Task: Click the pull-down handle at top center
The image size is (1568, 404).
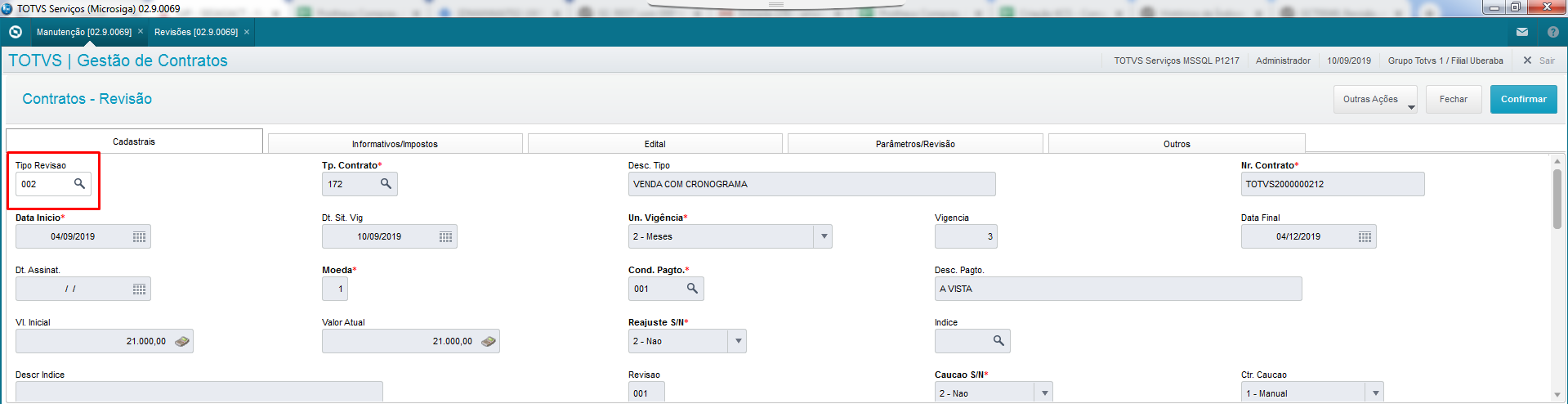Action: coord(776,4)
